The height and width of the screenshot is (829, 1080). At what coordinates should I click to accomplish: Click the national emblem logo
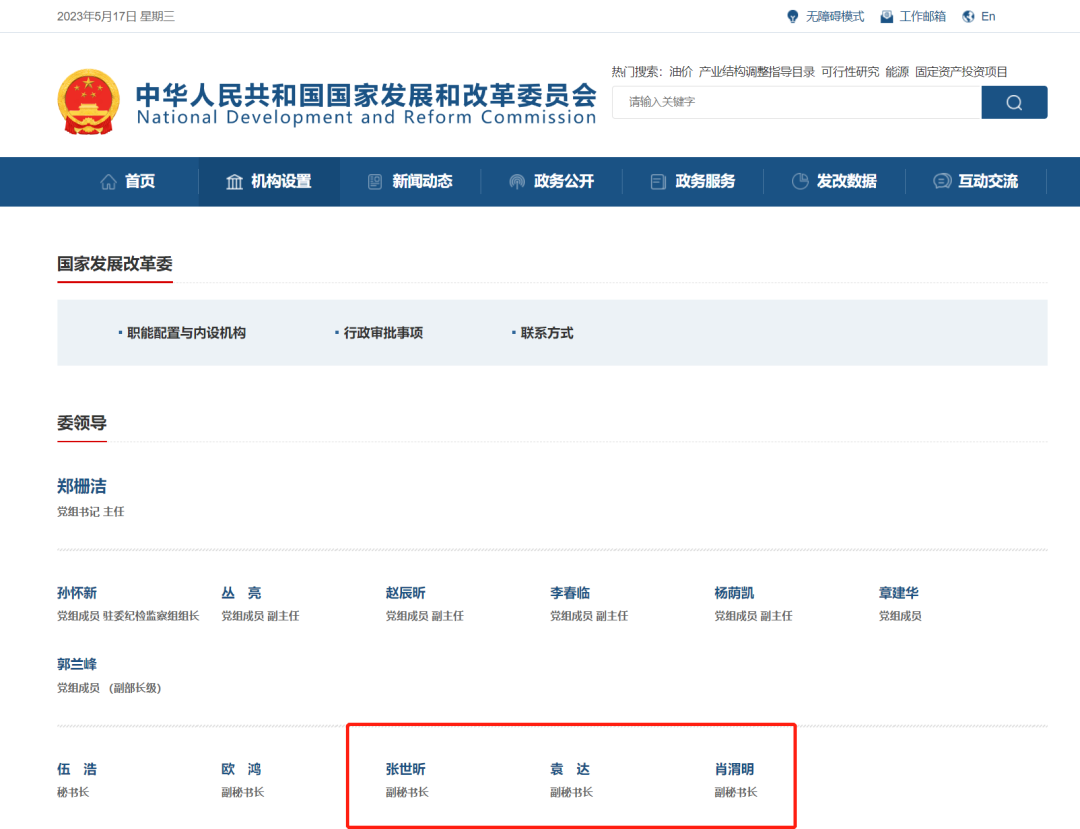[88, 102]
